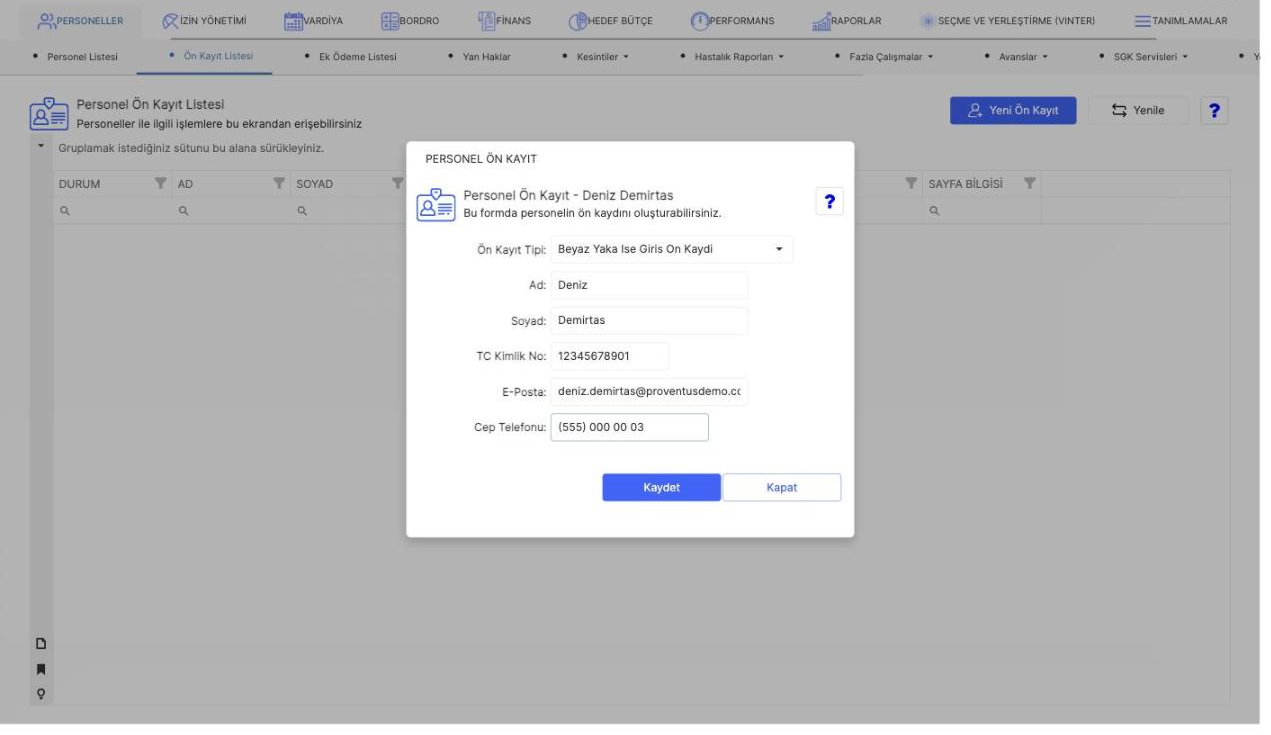Viewport: 1271px width, 735px height.
Task: Click the Yeni Ön Kayıt button
Action: 1012,110
